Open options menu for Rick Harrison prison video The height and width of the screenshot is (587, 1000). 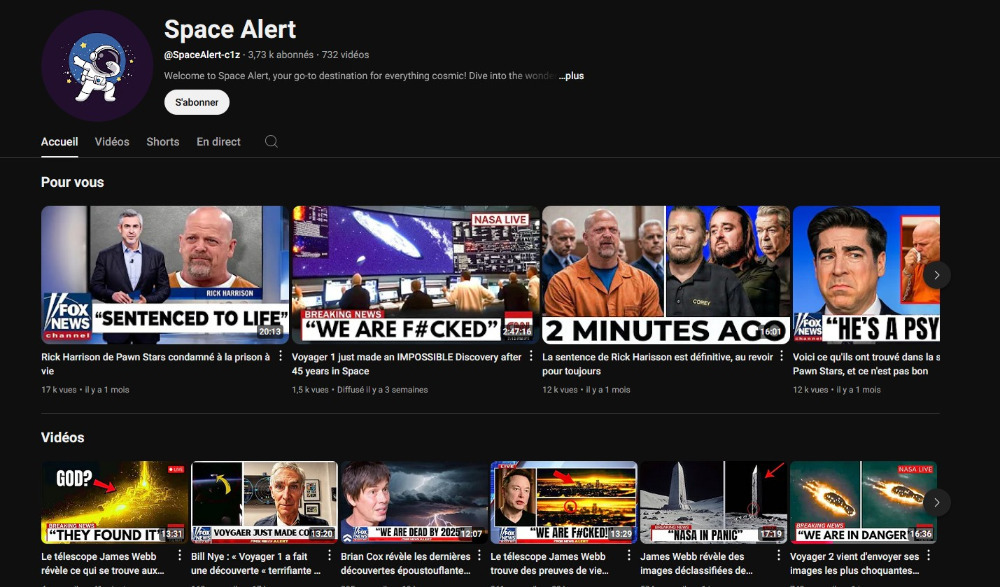coord(280,357)
